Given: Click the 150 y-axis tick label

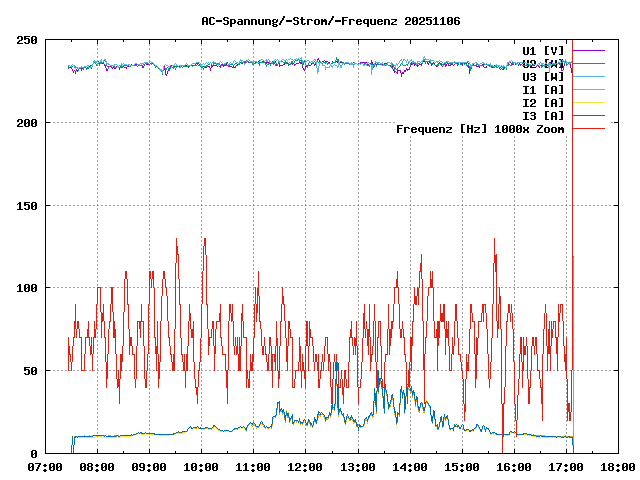Looking at the screenshot, I should tap(27, 205).
